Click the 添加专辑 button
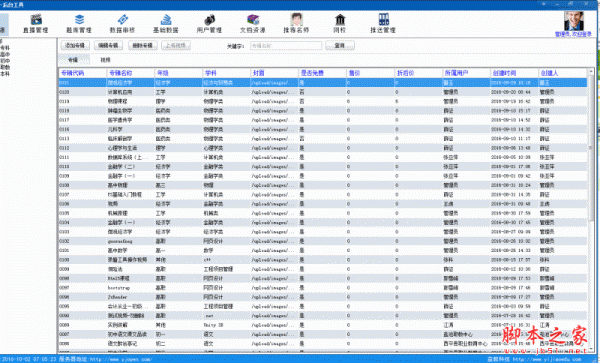600x363 pixels. [x=75, y=46]
